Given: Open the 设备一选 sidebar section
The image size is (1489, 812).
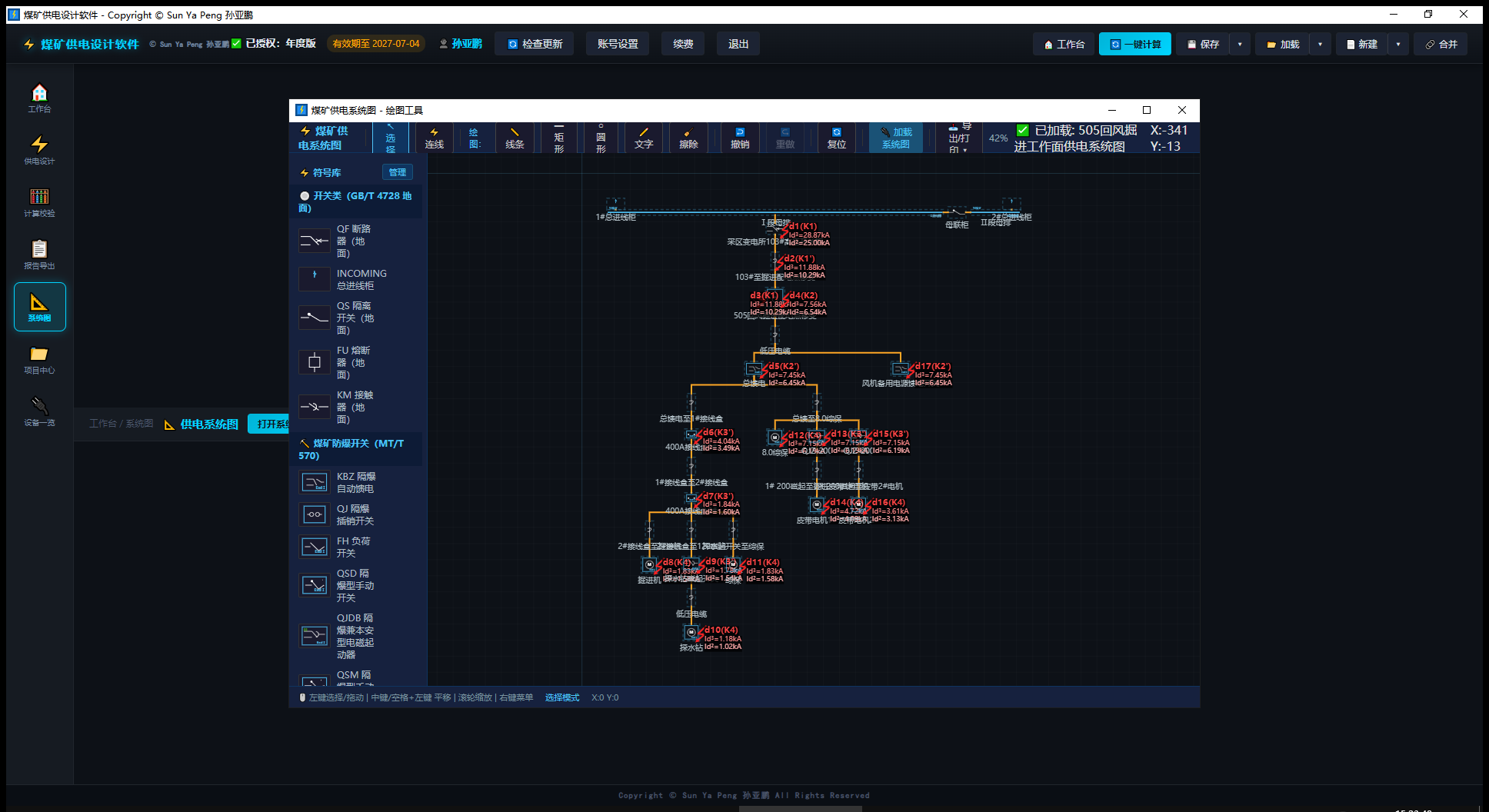Looking at the screenshot, I should tap(39, 411).
